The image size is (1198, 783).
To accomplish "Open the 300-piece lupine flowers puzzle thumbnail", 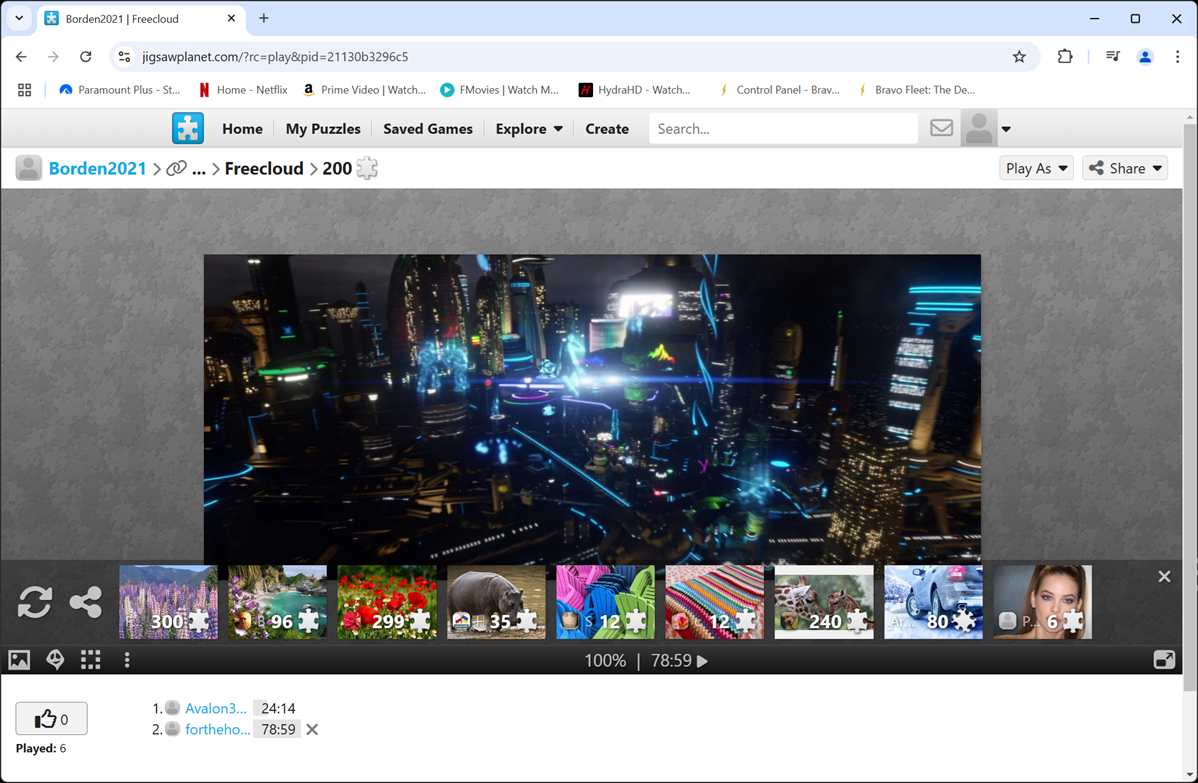I will (x=168, y=602).
